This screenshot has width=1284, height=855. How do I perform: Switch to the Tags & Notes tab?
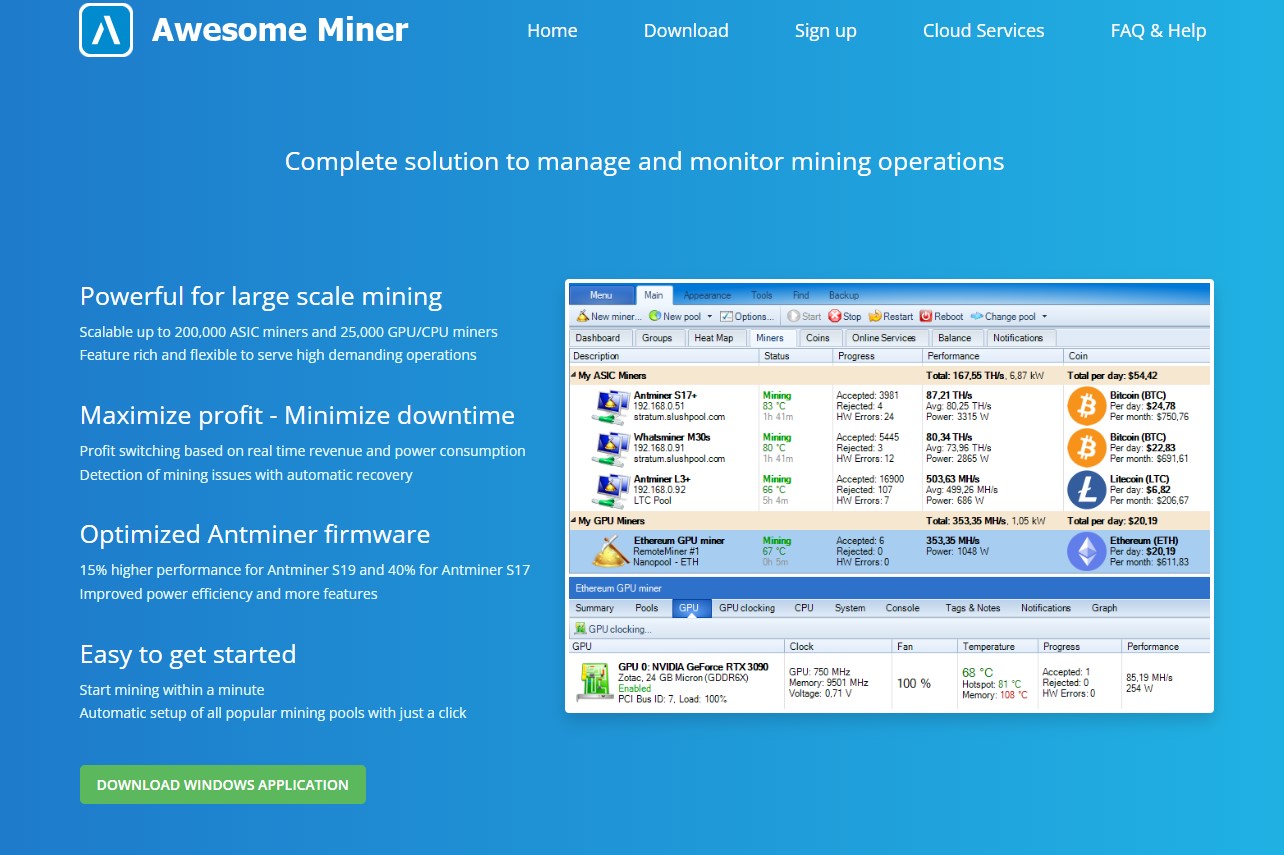coord(973,608)
